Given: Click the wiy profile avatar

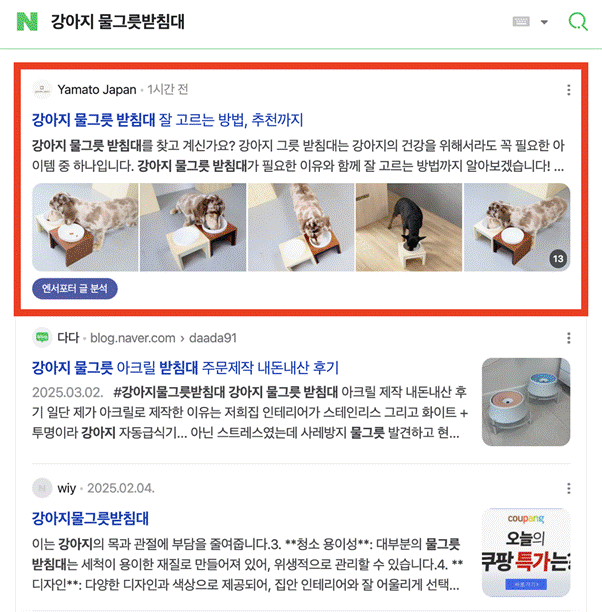Looking at the screenshot, I should (x=42, y=488).
